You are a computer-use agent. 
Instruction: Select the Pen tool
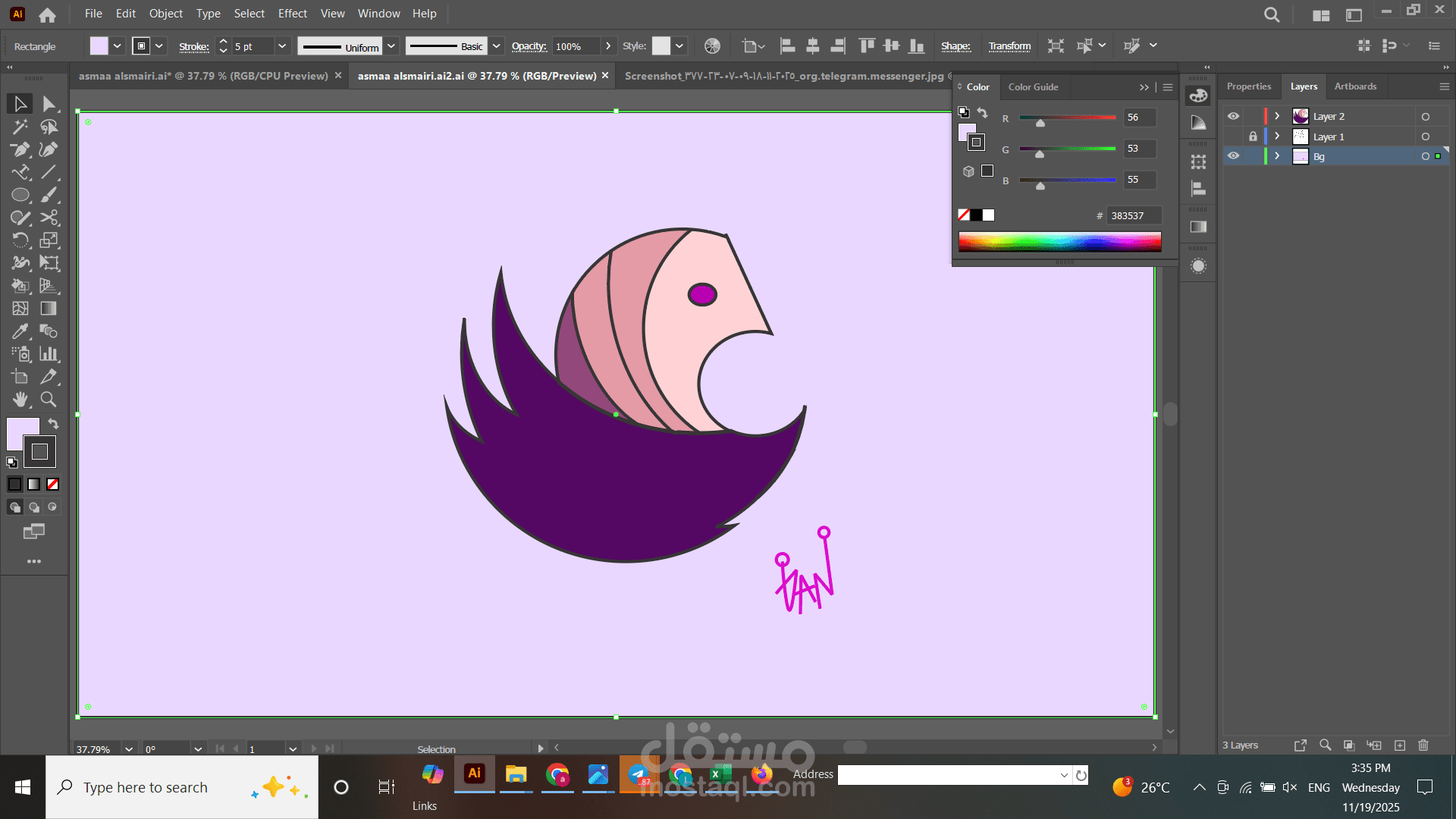coord(20,149)
